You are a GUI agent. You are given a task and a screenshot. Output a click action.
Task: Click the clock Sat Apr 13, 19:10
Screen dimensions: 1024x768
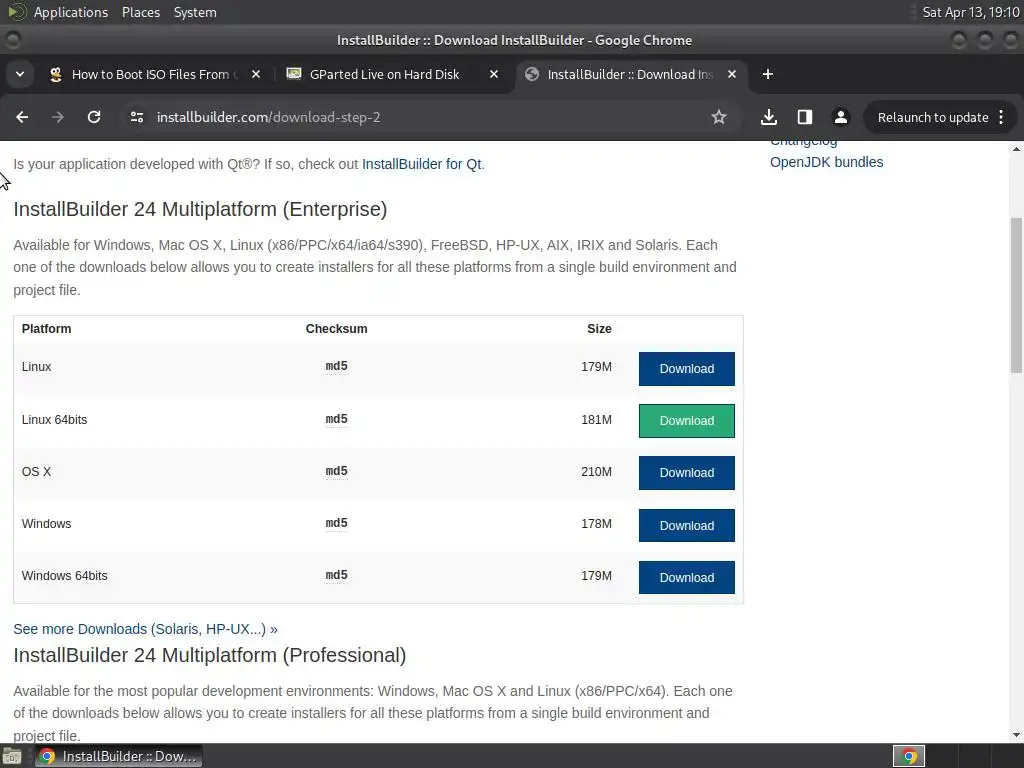coord(970,12)
